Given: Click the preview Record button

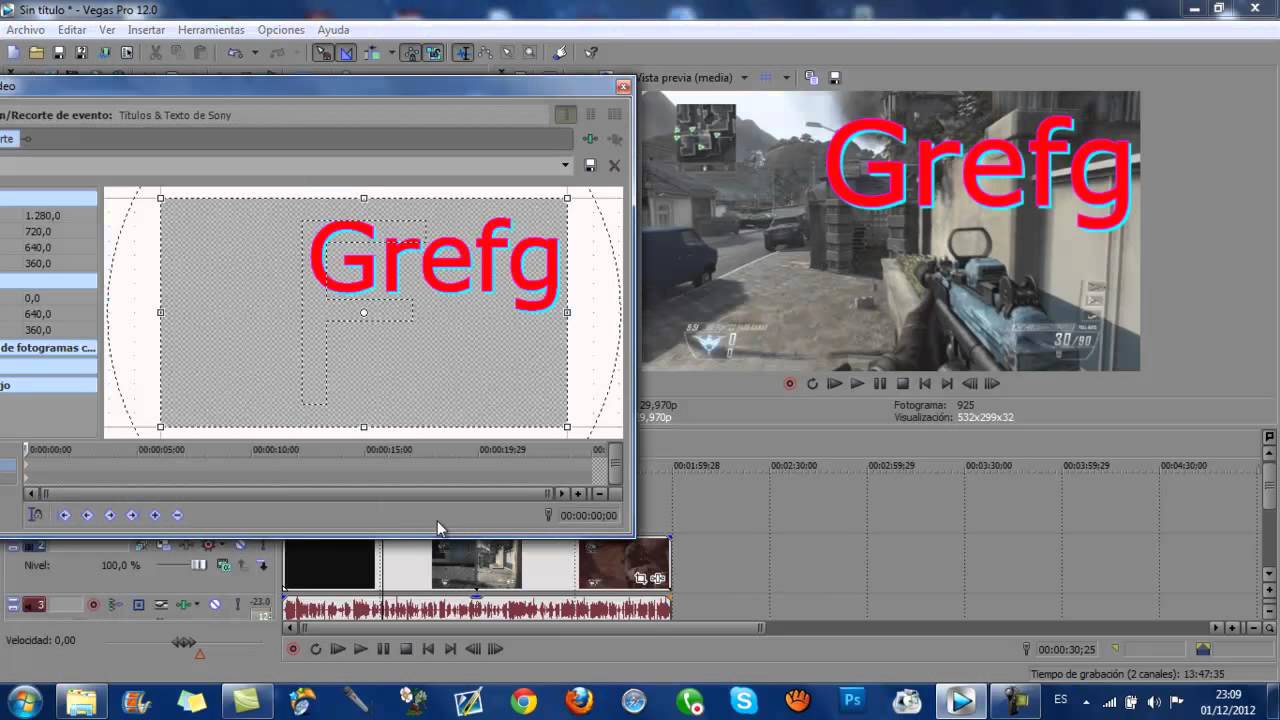Looking at the screenshot, I should click(x=790, y=384).
